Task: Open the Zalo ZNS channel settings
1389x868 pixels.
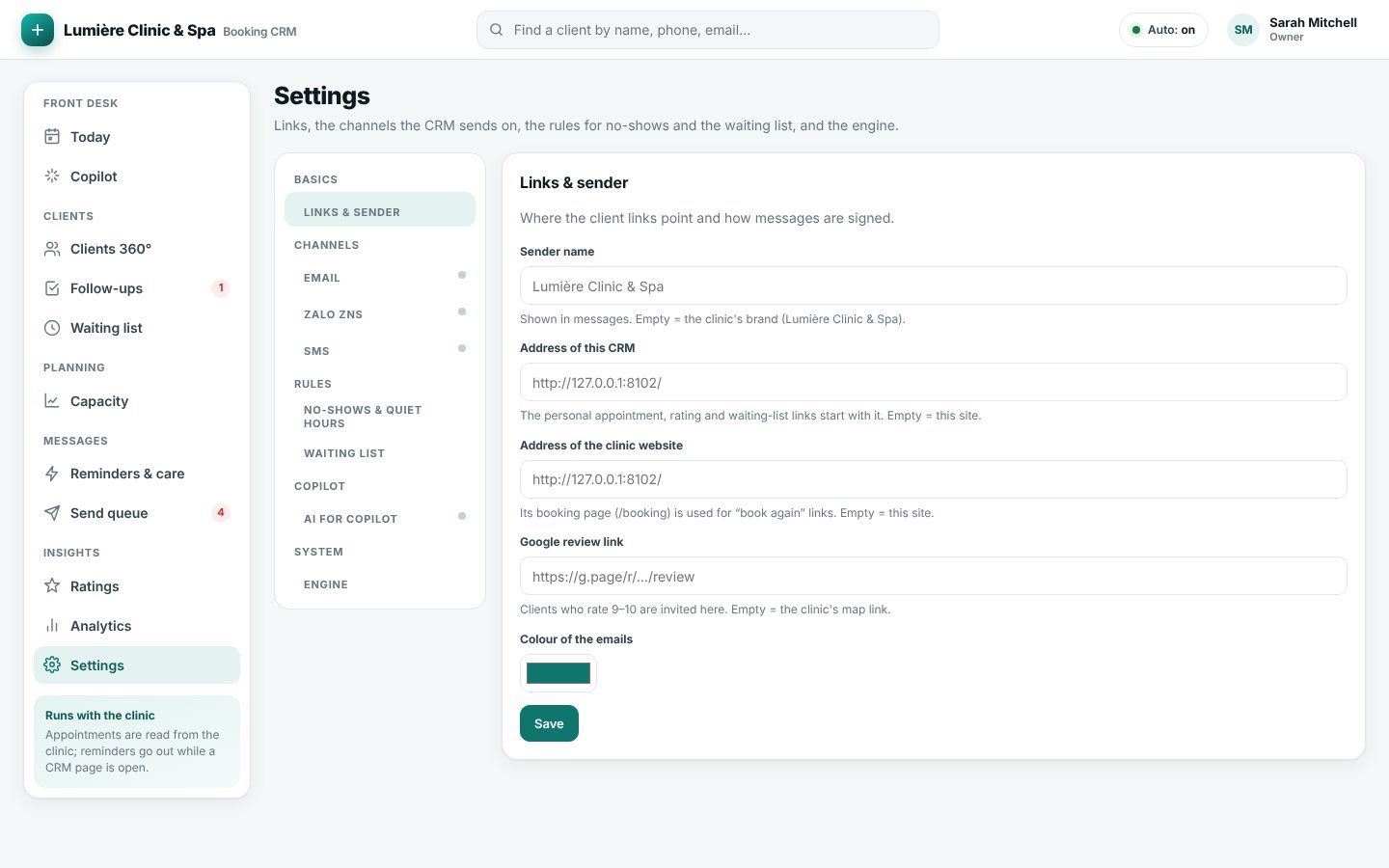Action: click(x=380, y=314)
